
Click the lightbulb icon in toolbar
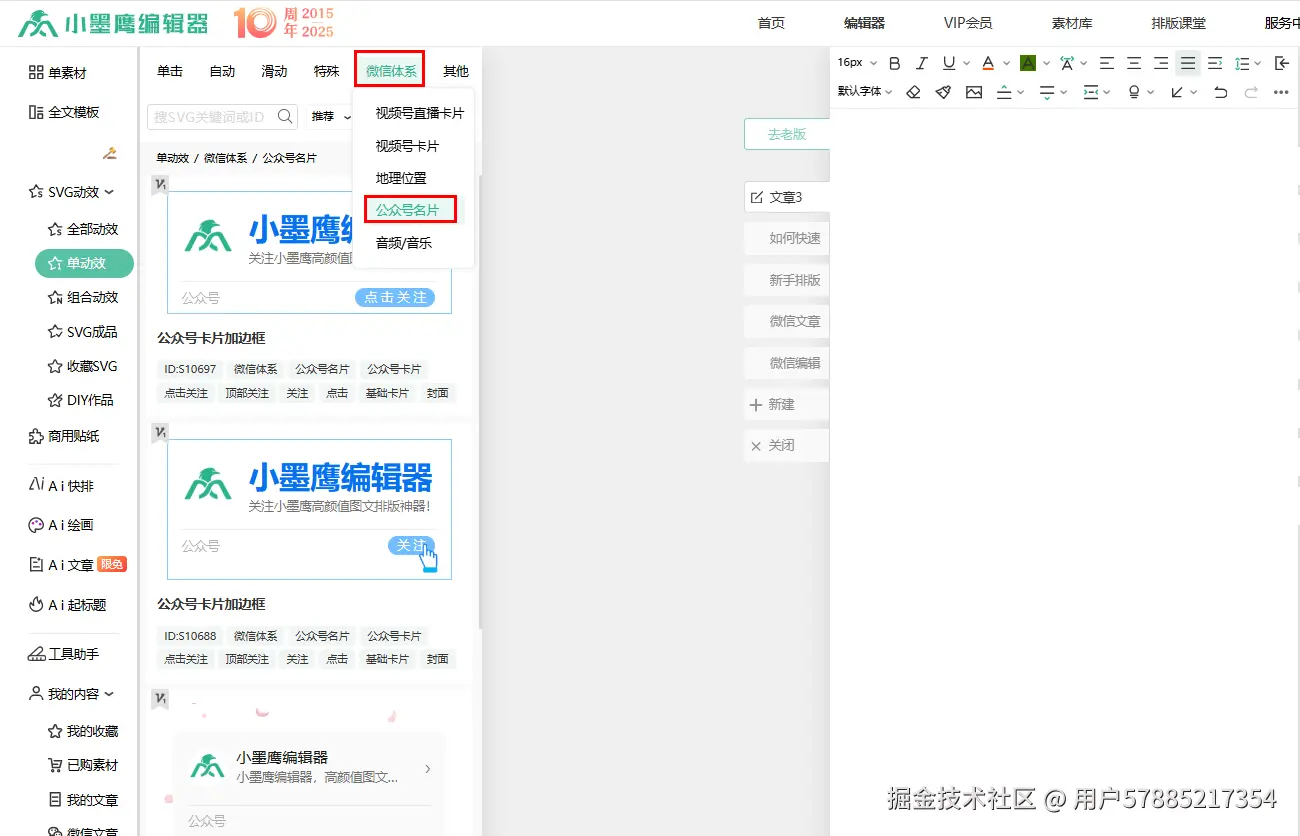pyautogui.click(x=1134, y=92)
